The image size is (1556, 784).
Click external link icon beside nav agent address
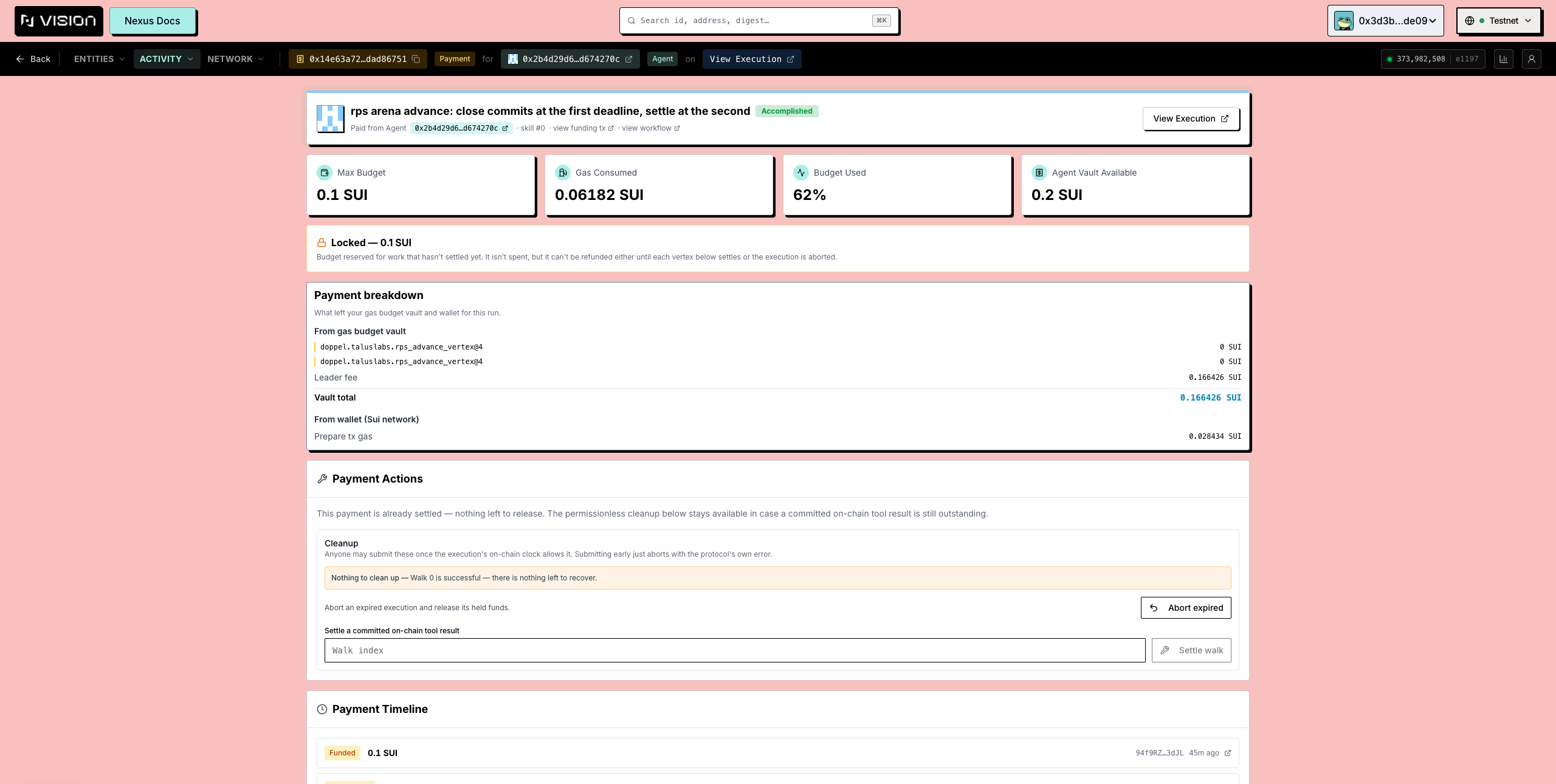629,59
